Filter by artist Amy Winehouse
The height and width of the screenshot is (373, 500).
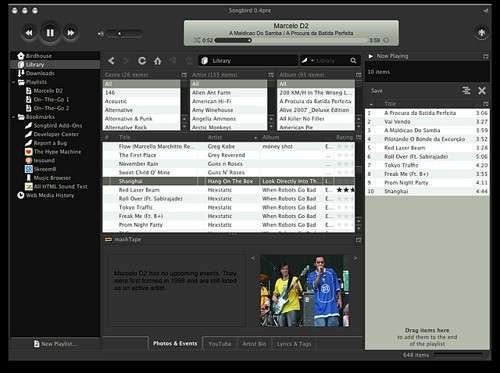tap(228, 110)
